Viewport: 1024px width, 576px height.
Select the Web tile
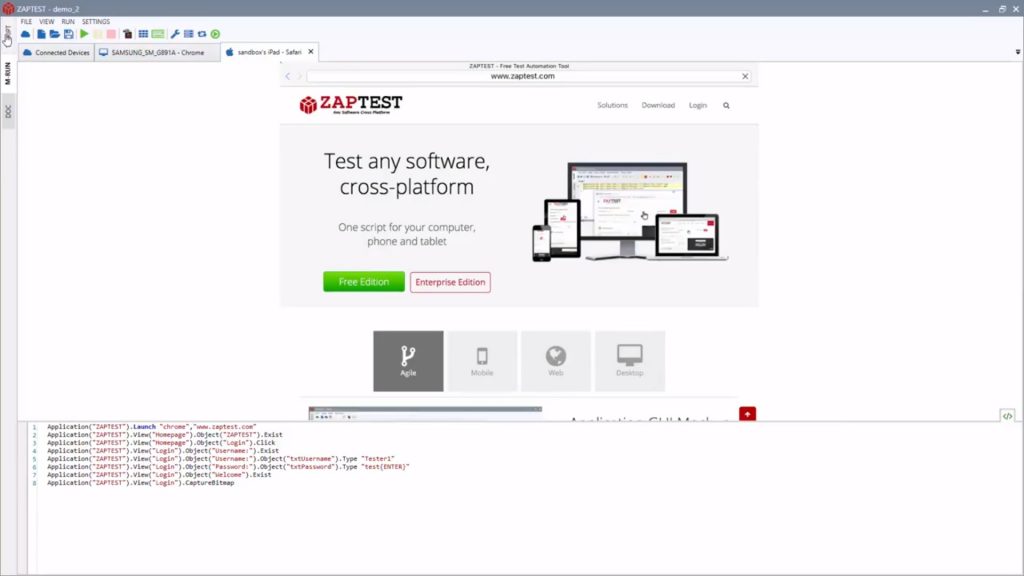[556, 361]
